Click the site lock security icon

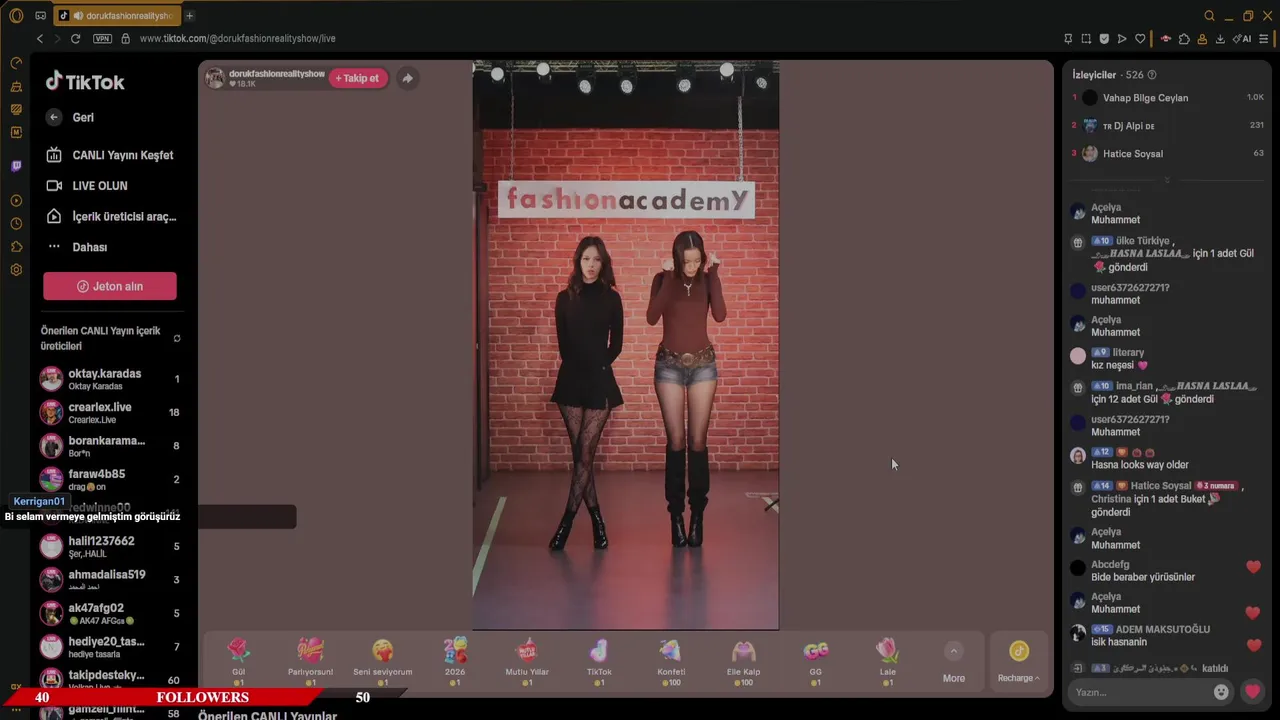[x=125, y=38]
